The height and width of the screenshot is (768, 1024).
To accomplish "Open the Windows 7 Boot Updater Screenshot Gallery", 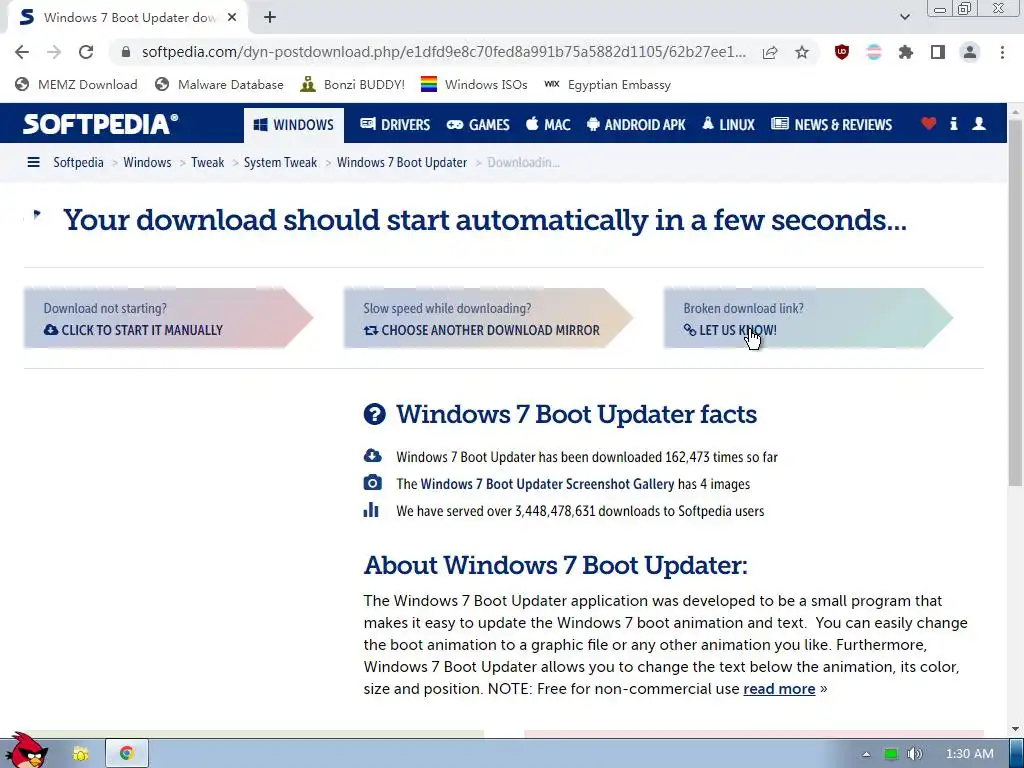I will pos(547,484).
